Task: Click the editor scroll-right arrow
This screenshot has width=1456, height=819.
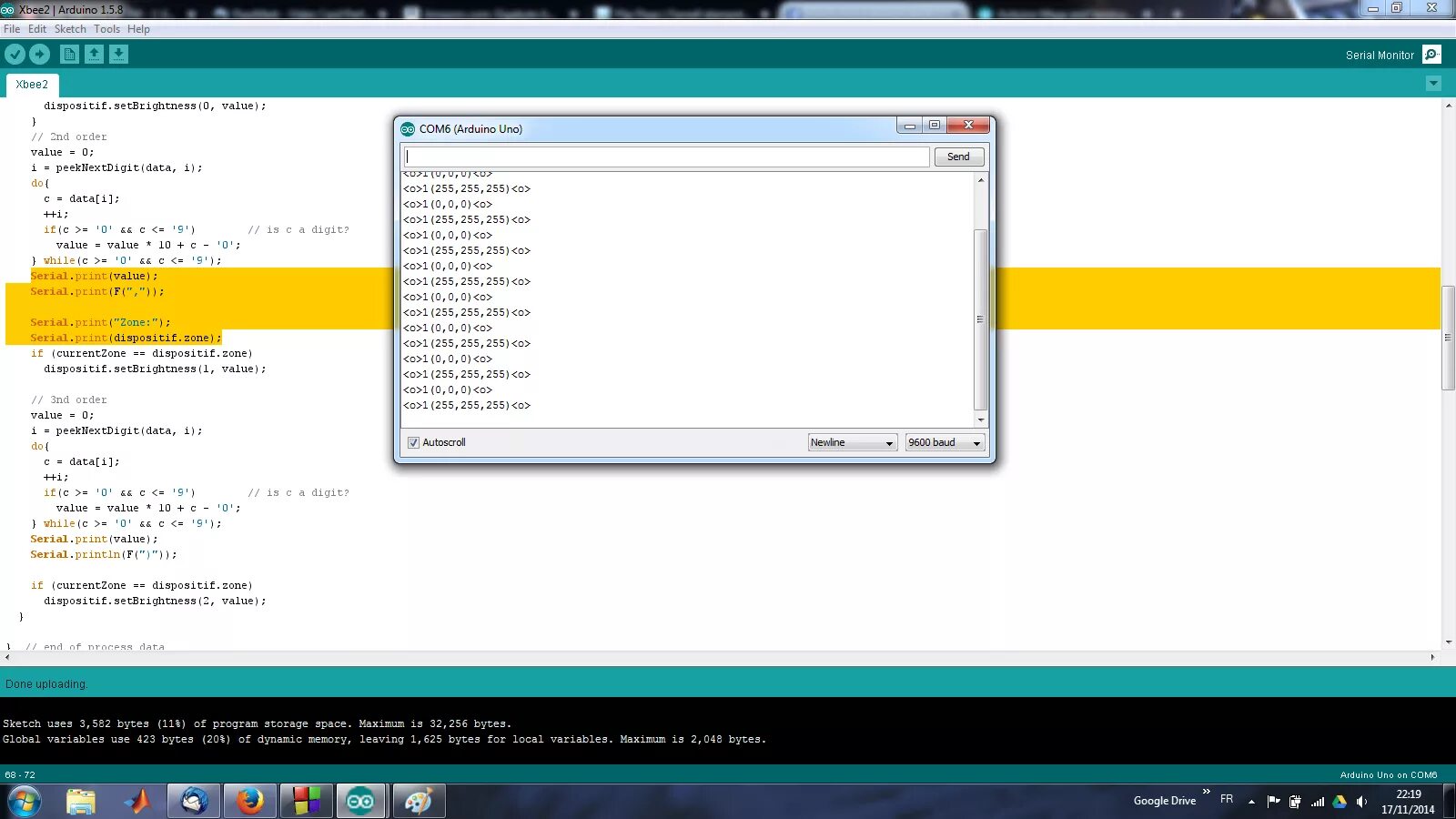Action: pos(1432,657)
